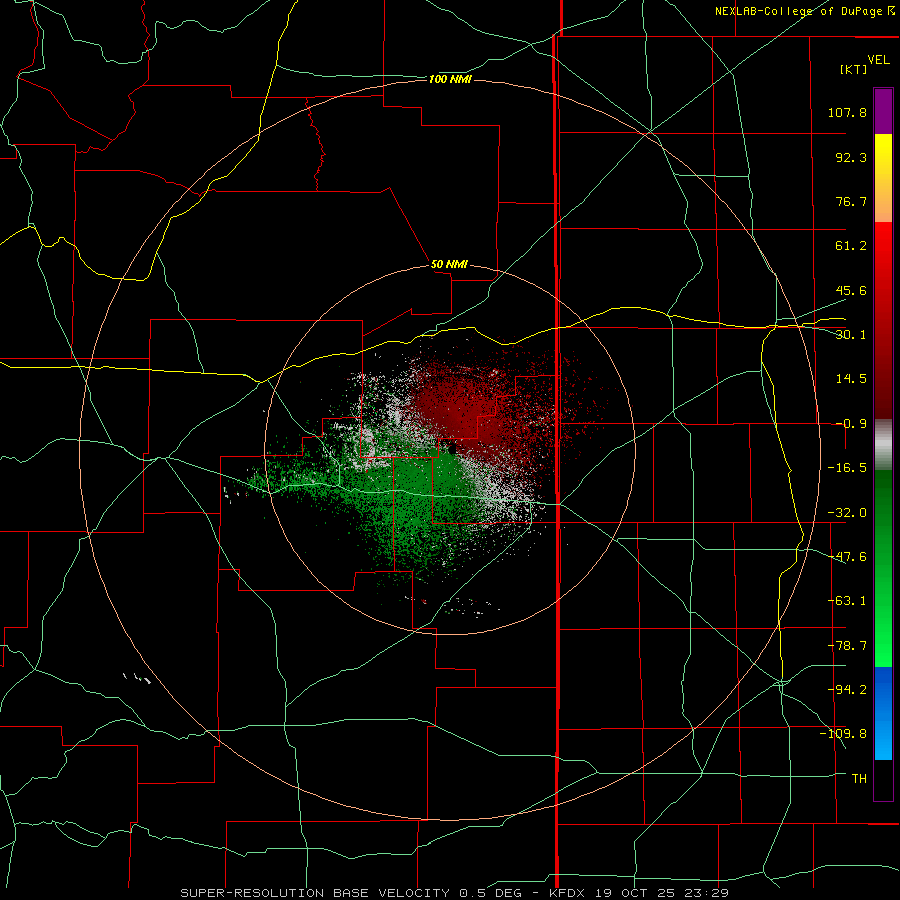Select the 14.5 scale value
Viewport: 900px width, 900px height.
tap(851, 379)
